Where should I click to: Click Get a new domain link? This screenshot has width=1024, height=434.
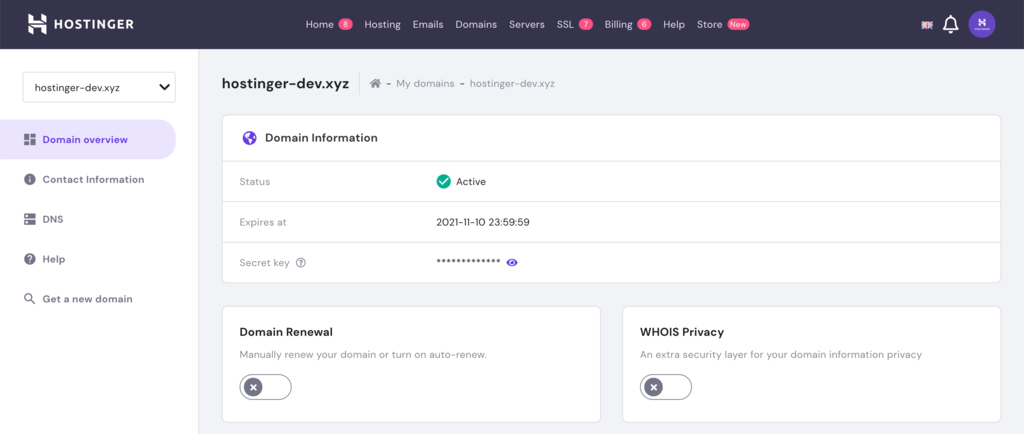pos(86,299)
